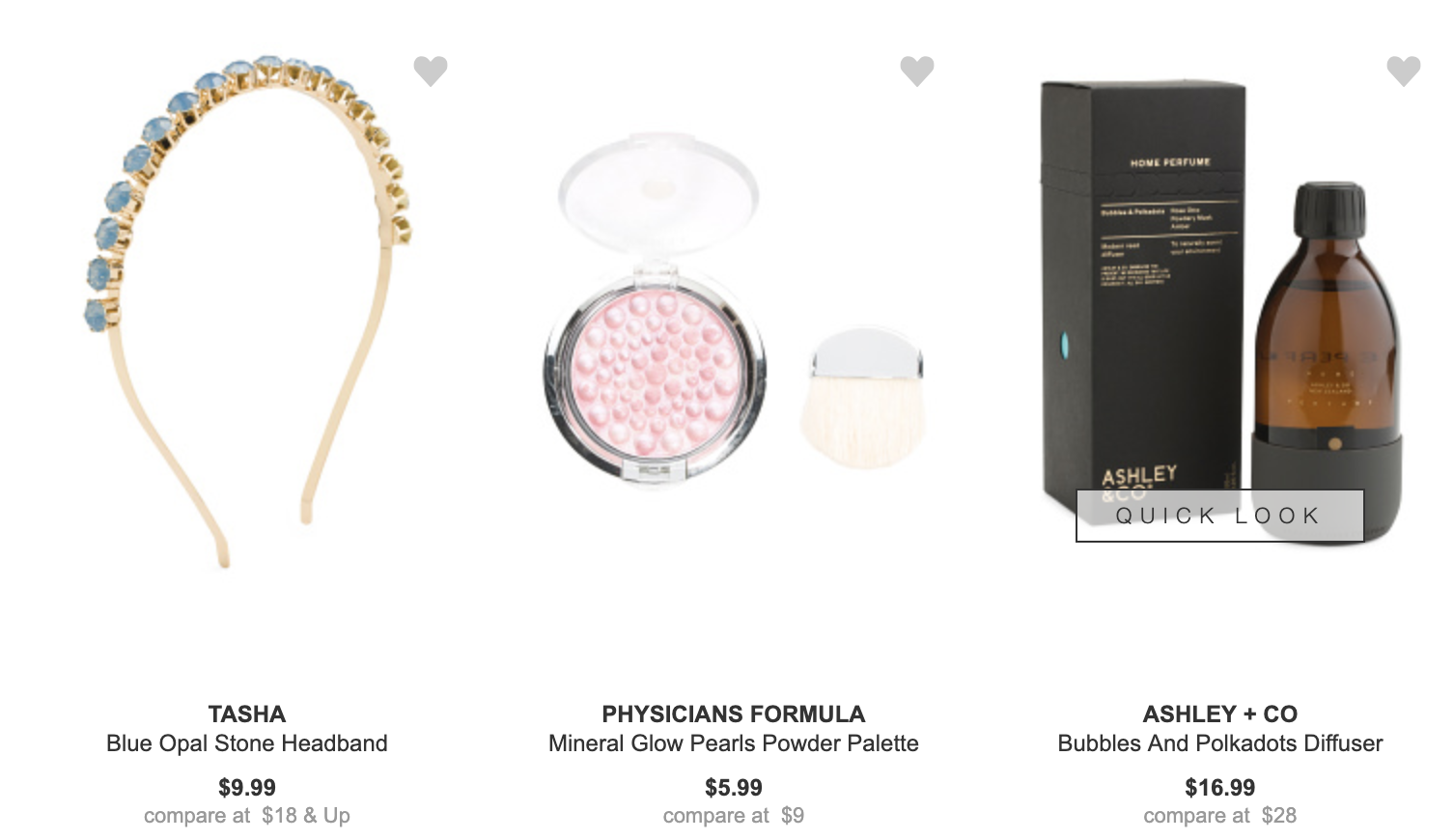The image size is (1454, 840).
Task: Click the Quick Look button on diffuser
Action: pos(1219,516)
